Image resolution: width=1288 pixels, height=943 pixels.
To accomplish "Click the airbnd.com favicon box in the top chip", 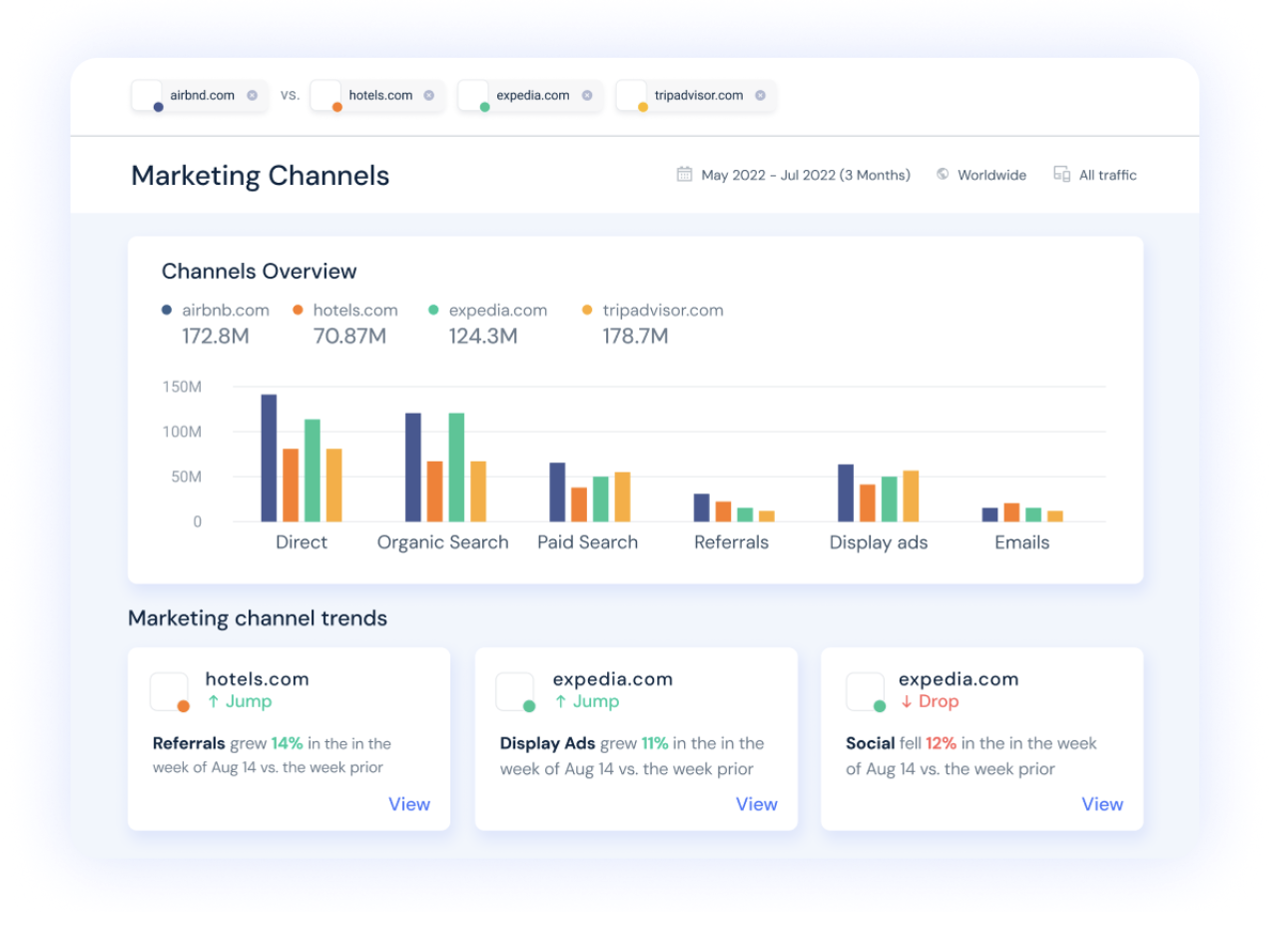I will point(147,95).
